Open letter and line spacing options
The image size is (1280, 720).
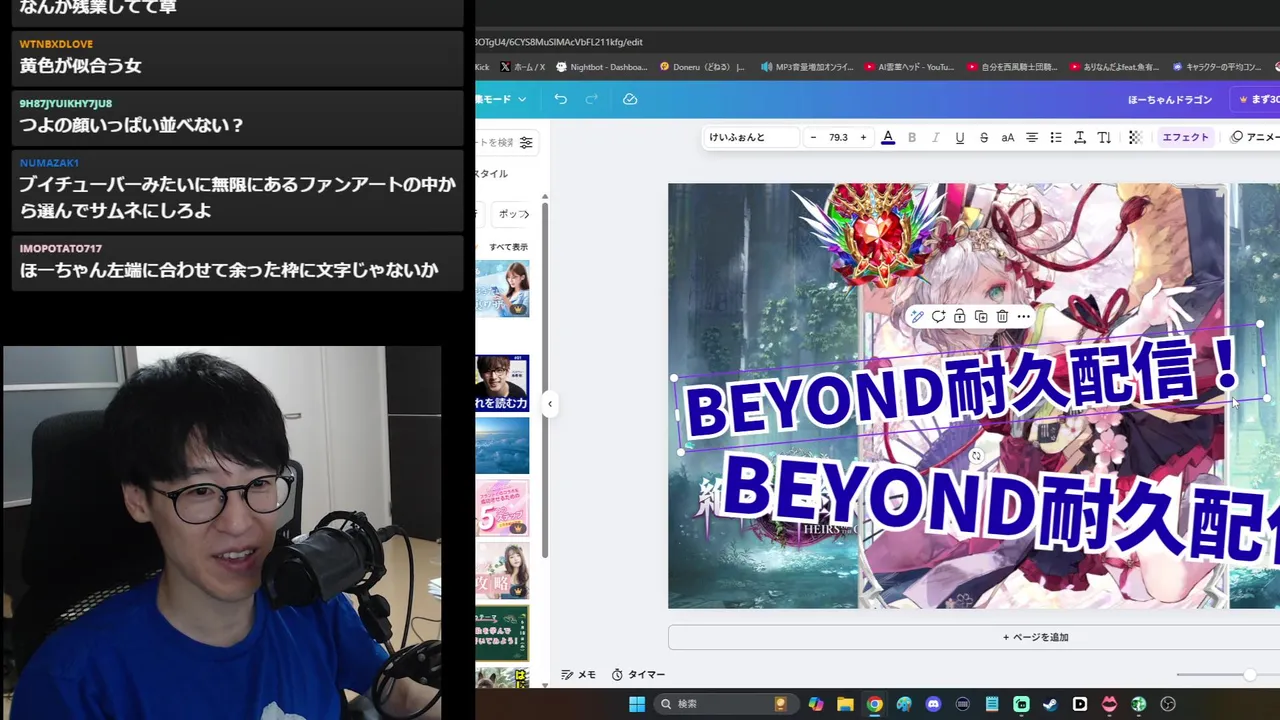tap(1080, 137)
